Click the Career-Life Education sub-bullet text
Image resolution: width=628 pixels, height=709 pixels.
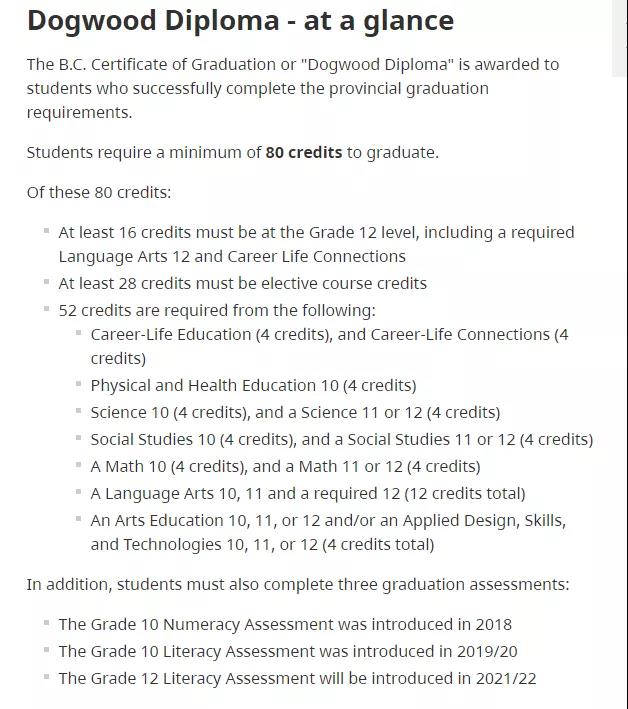pyautogui.click(x=329, y=347)
